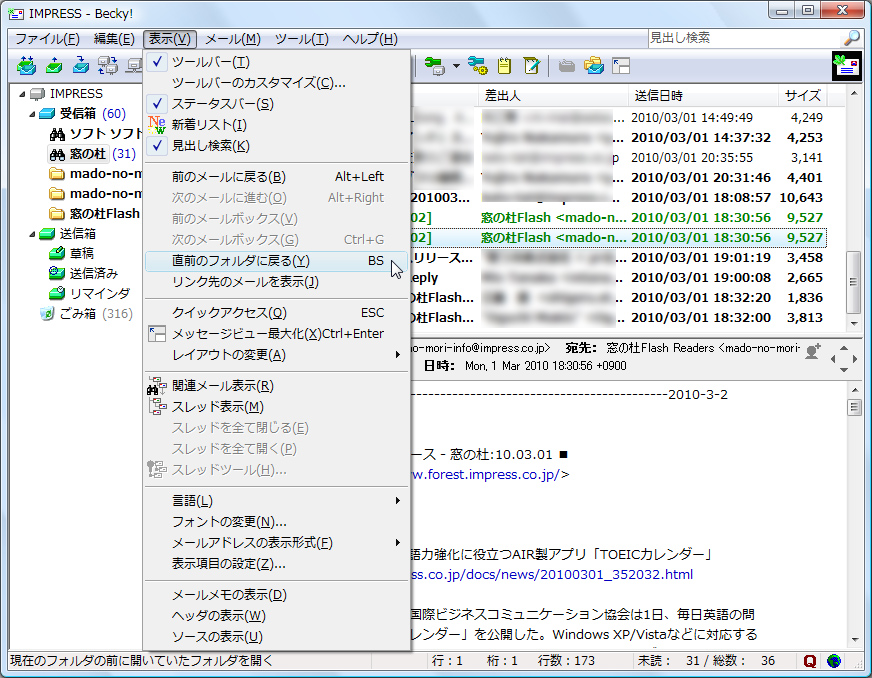Click the printer toolbar icon
This screenshot has width=872, height=678.
(x=567, y=65)
